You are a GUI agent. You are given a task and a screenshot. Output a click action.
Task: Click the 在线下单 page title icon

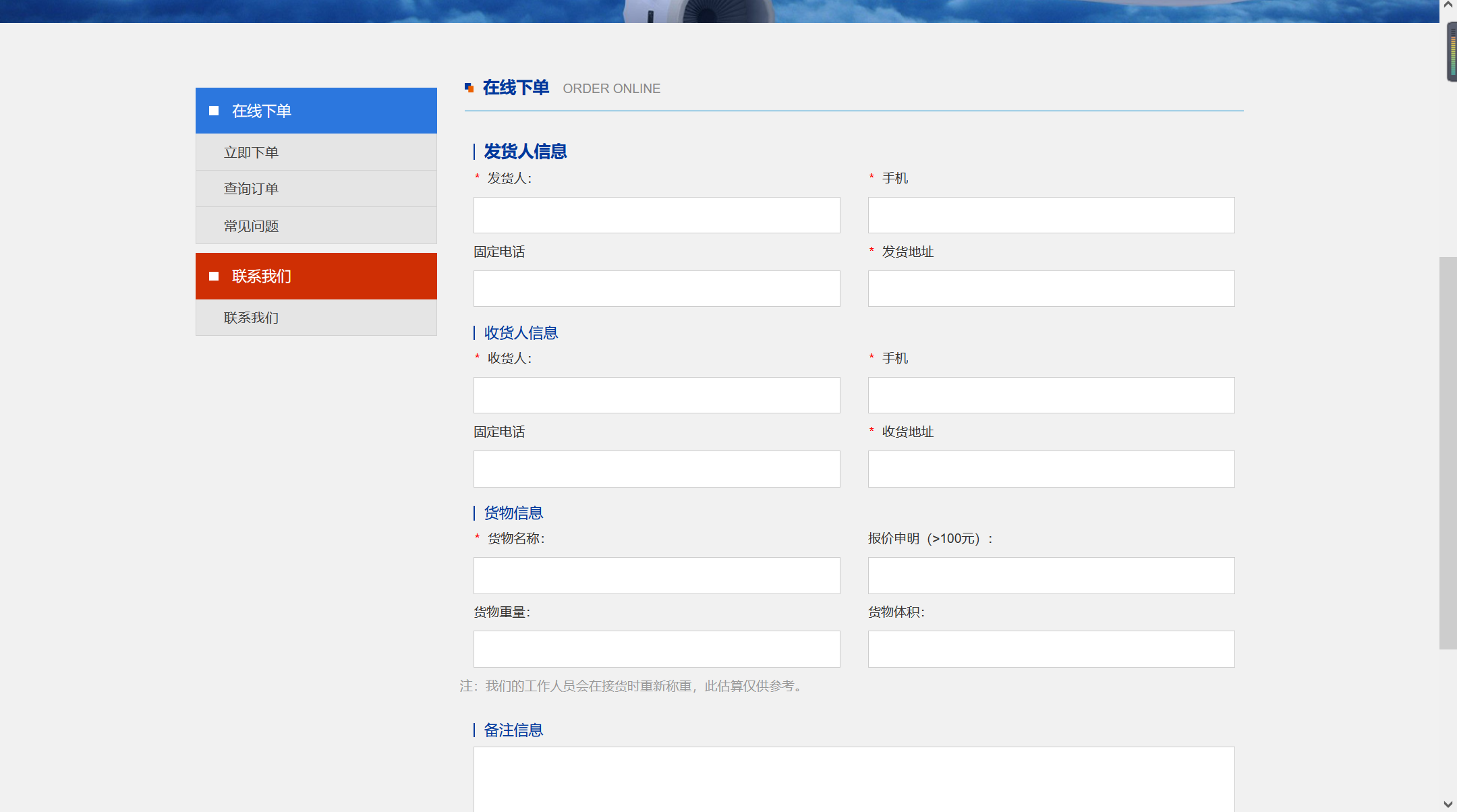(x=469, y=88)
